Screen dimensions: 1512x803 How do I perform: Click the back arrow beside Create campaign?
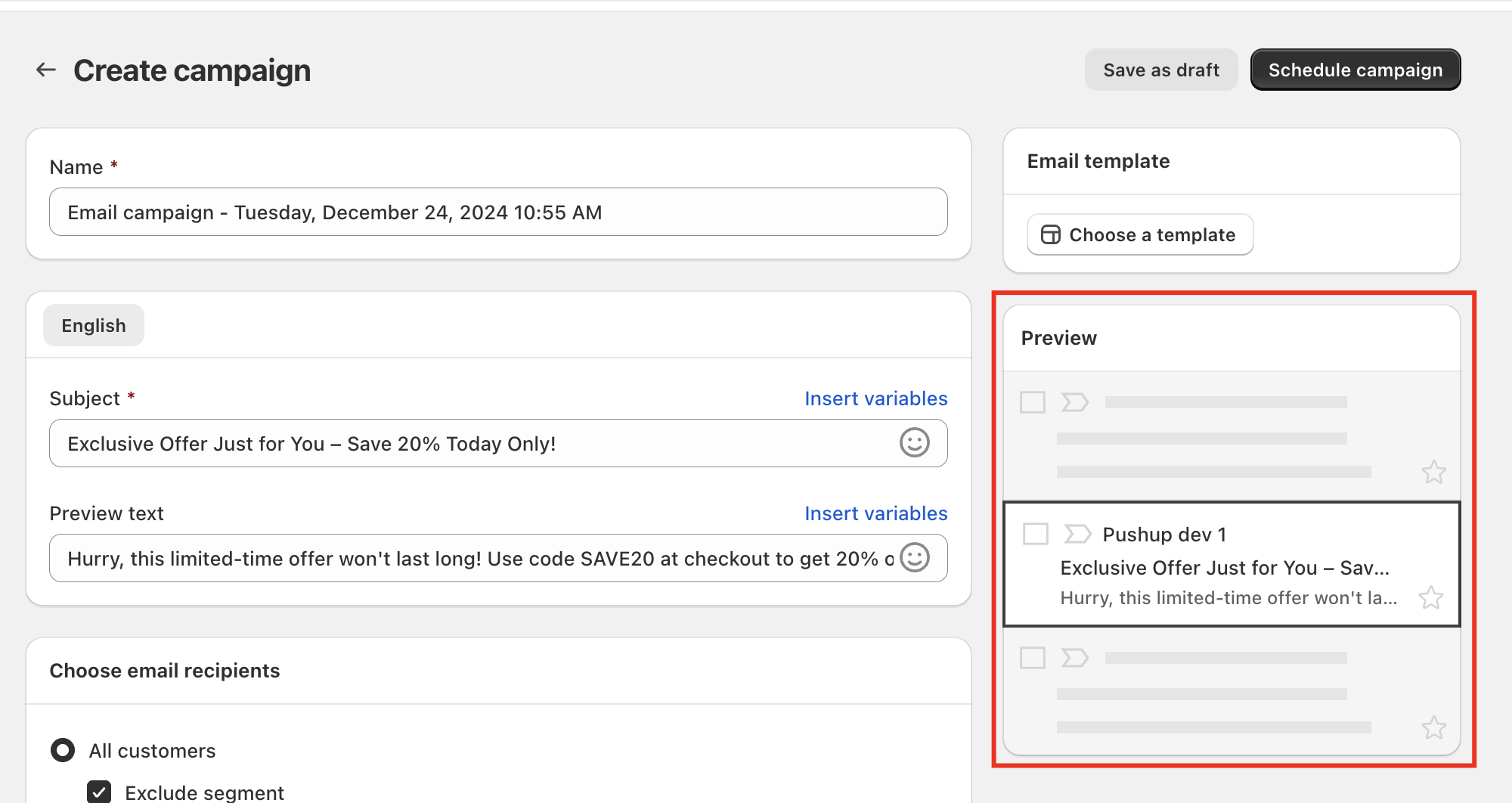point(46,70)
